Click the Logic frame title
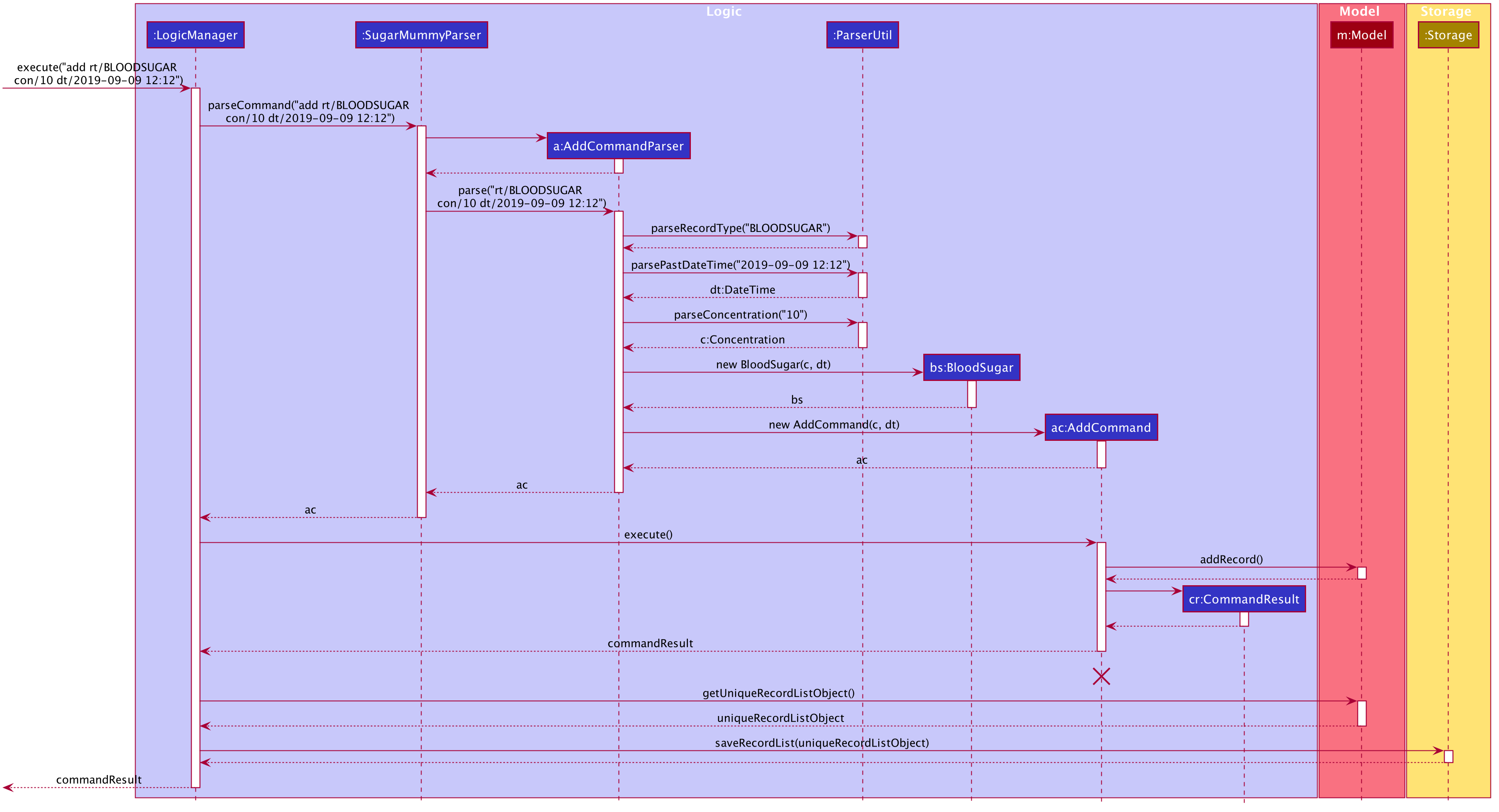The image size is (1499, 812). tap(724, 11)
